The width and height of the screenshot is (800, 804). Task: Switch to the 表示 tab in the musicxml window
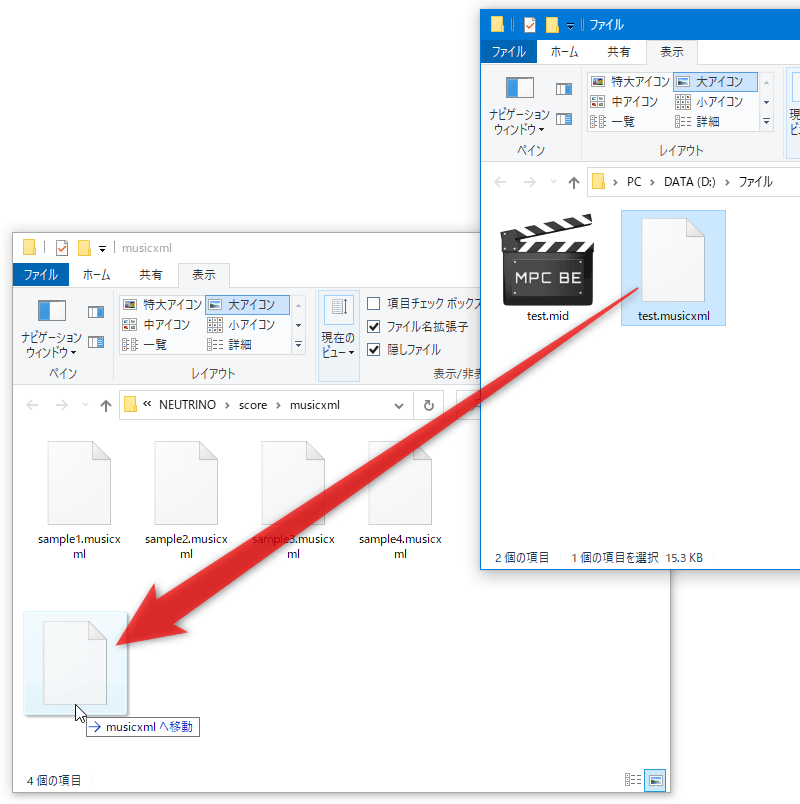(x=204, y=275)
